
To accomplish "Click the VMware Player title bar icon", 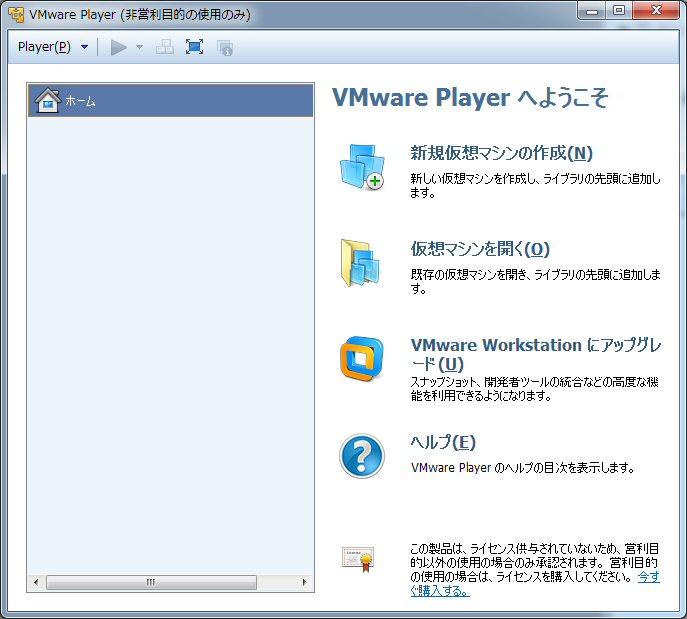I will 16,14.
